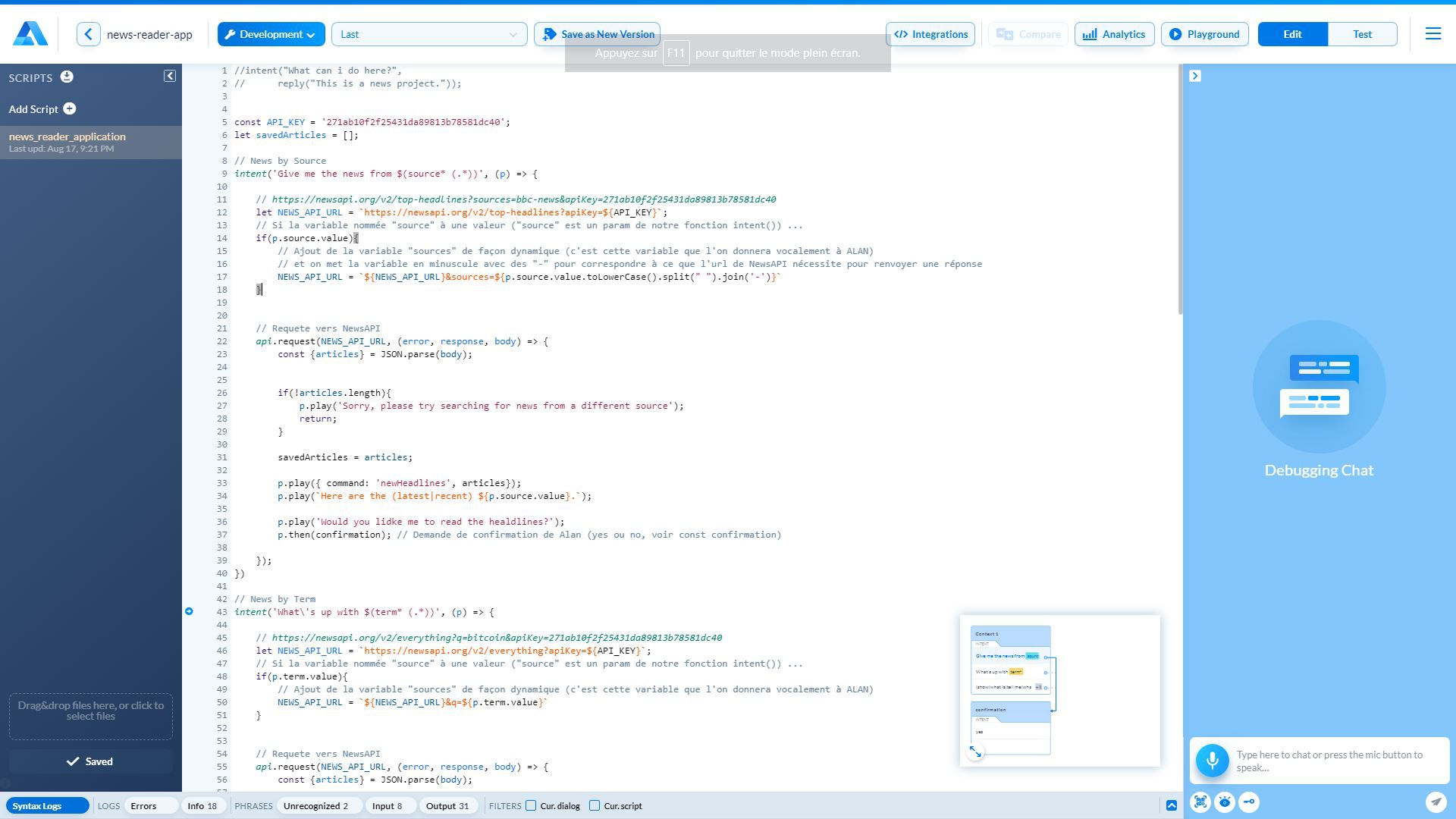The height and width of the screenshot is (819, 1456).
Task: Click the Integrations icon button
Action: (930, 33)
